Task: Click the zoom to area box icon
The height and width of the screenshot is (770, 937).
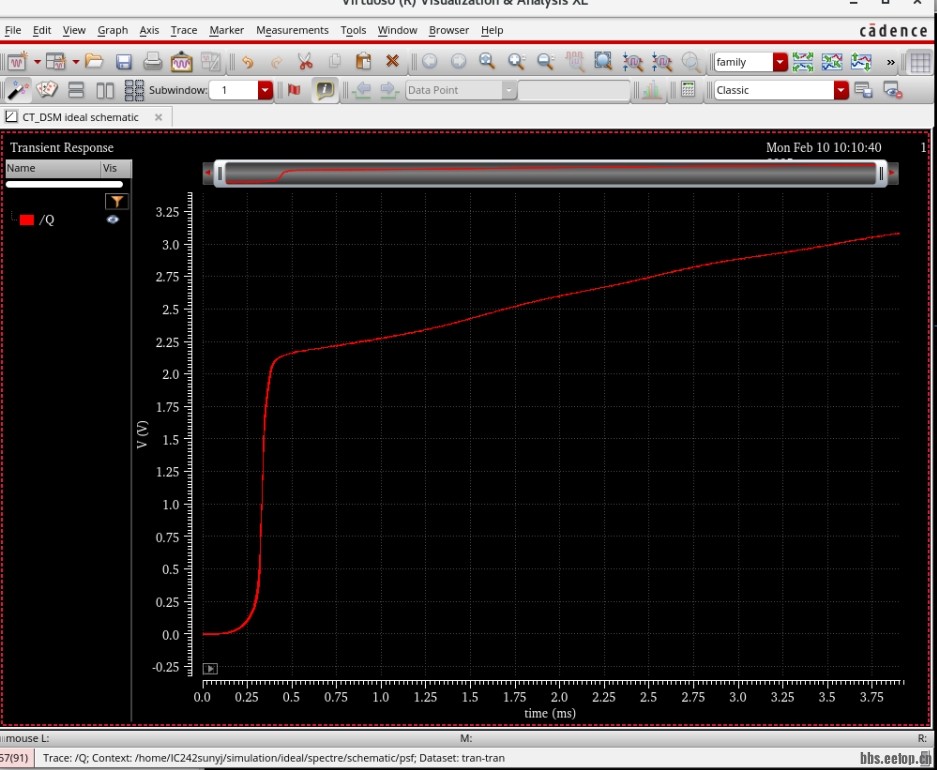Action: 603,61
